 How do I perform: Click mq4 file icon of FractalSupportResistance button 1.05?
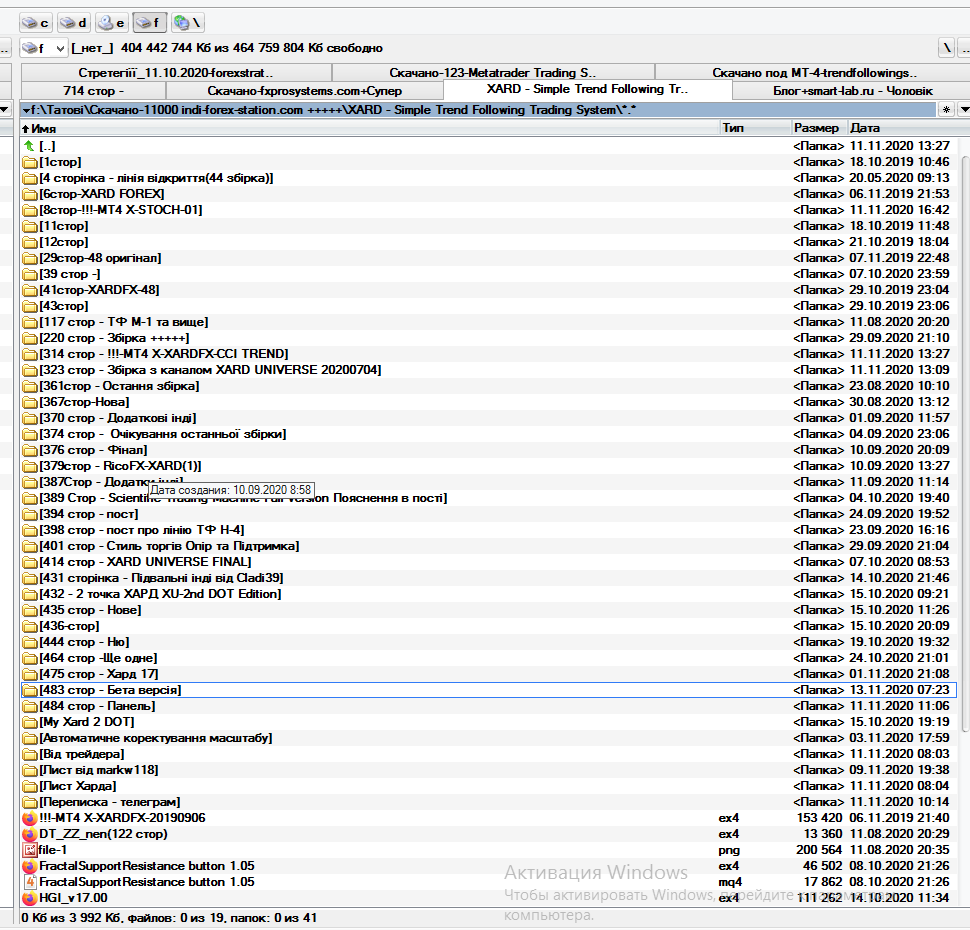point(30,882)
